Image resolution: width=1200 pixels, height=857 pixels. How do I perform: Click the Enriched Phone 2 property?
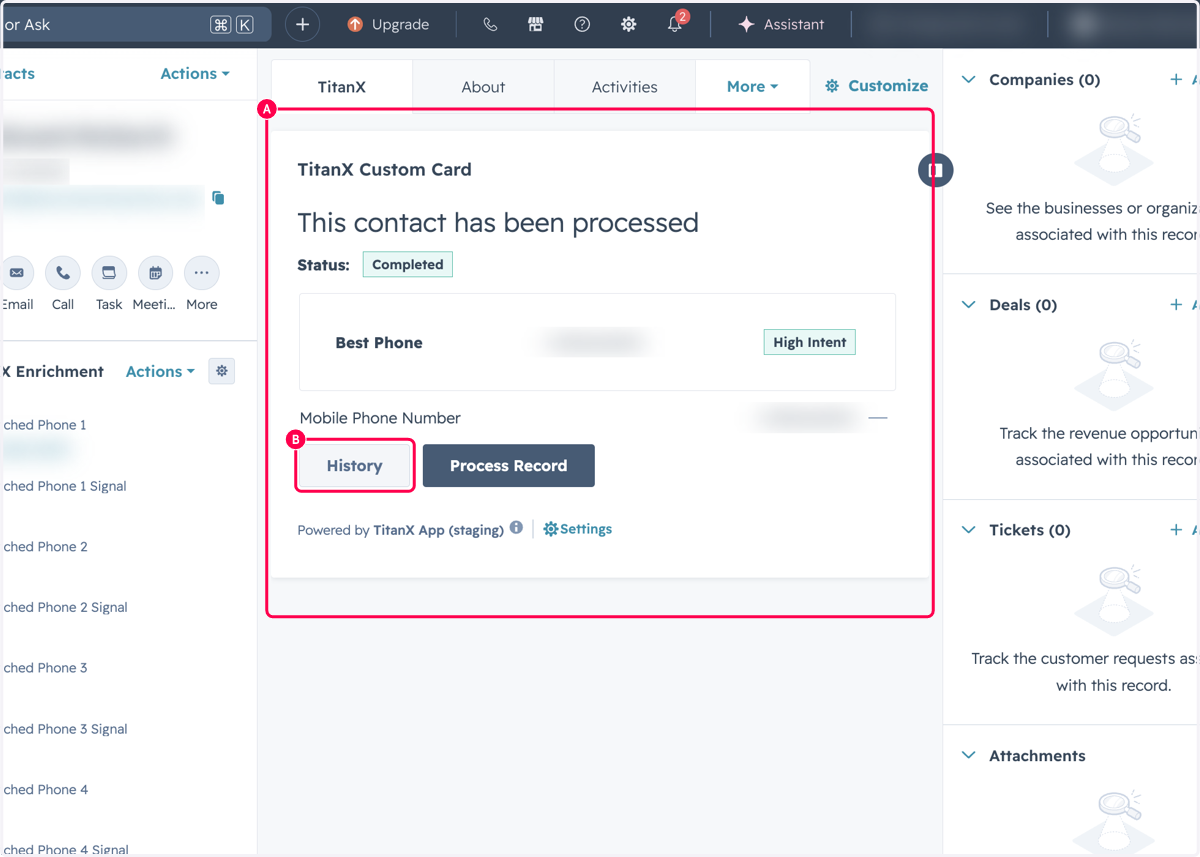[x=44, y=547]
